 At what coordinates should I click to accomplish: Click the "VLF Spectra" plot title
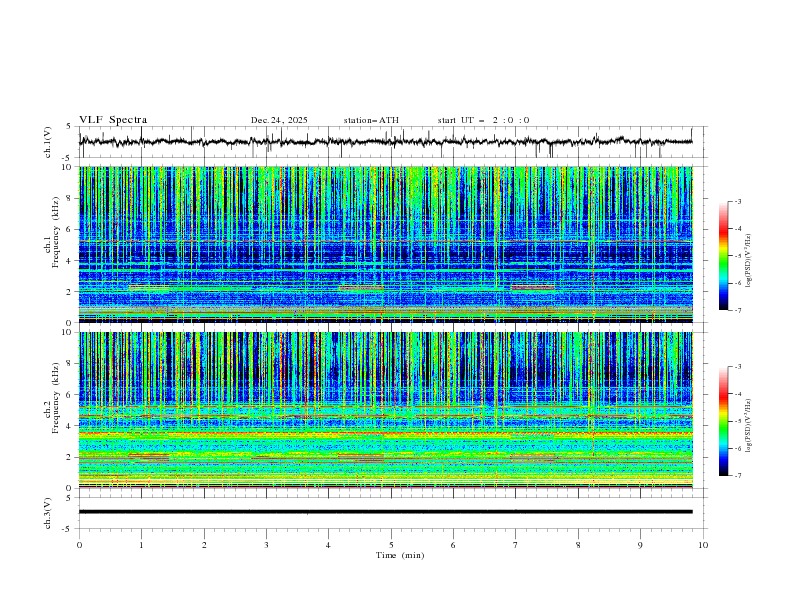tap(113, 120)
